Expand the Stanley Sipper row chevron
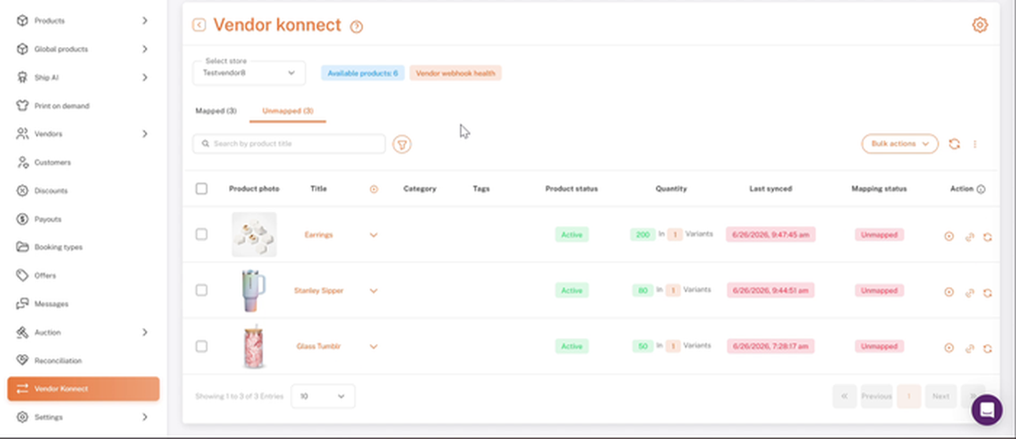Screen dimensions: 1016x439 pyautogui.click(x=373, y=291)
